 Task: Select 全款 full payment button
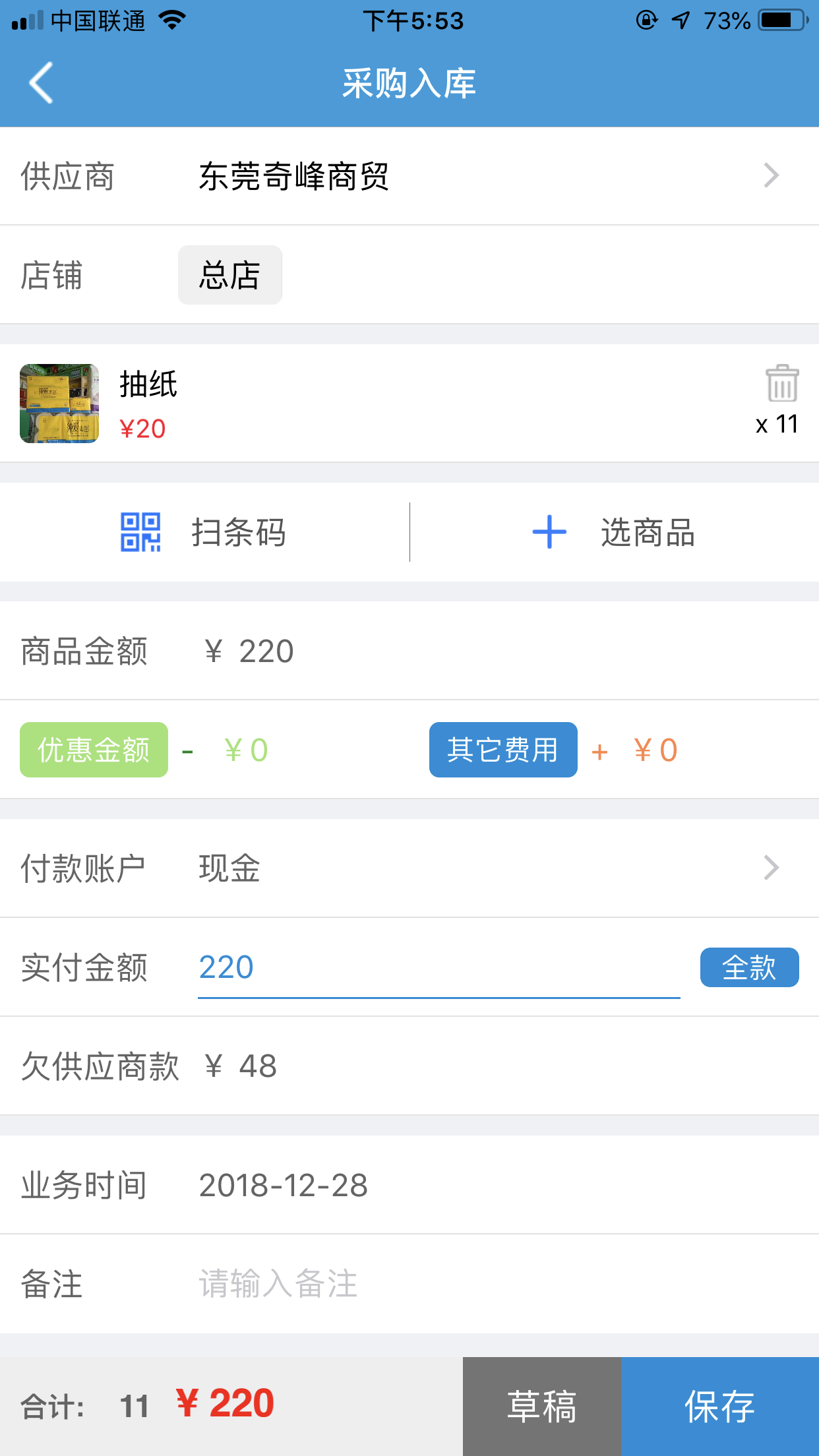749,967
